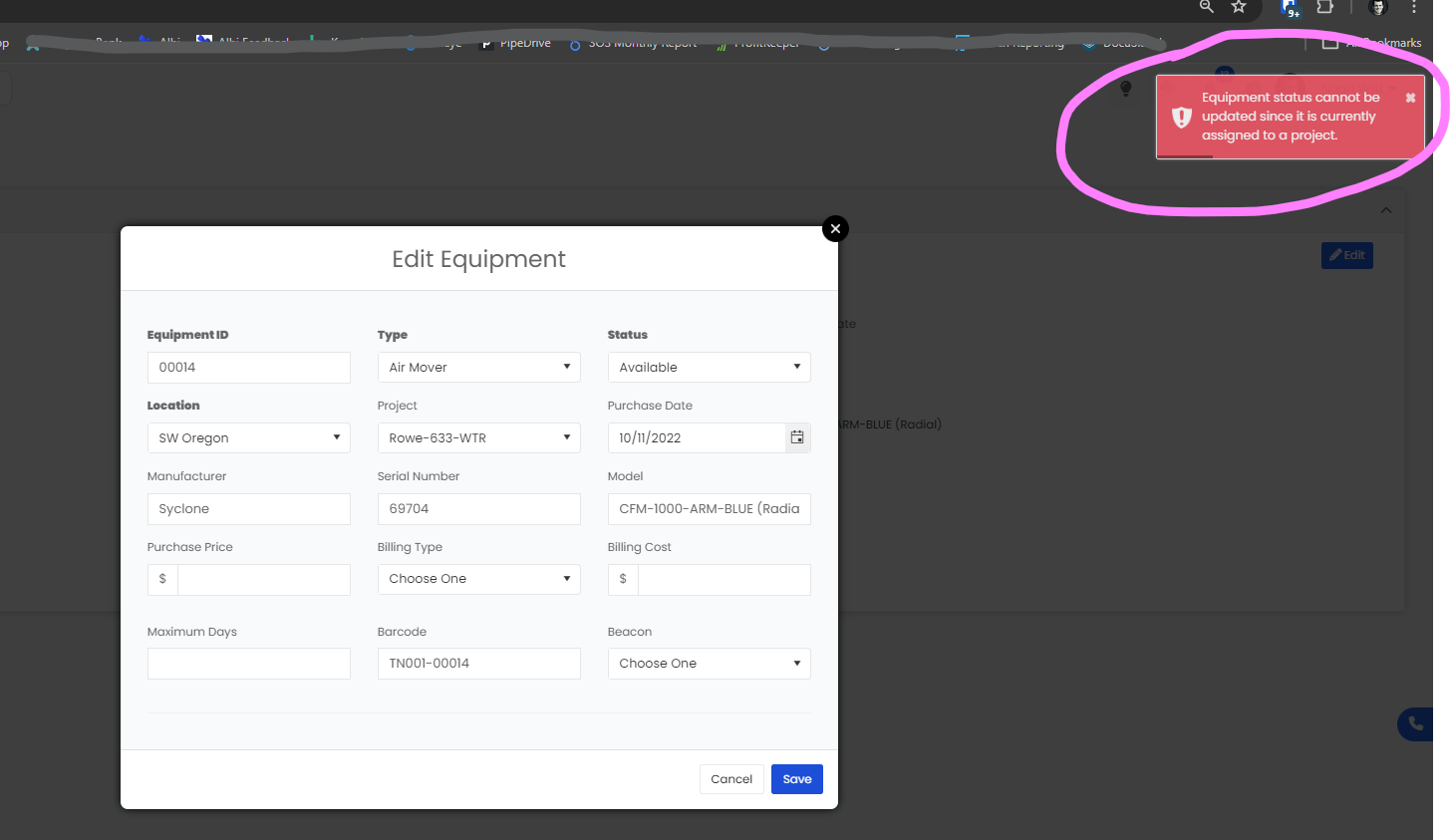Open the Beacon Choose One dropdown
Viewport: 1451px width, 840px height.
coord(709,664)
